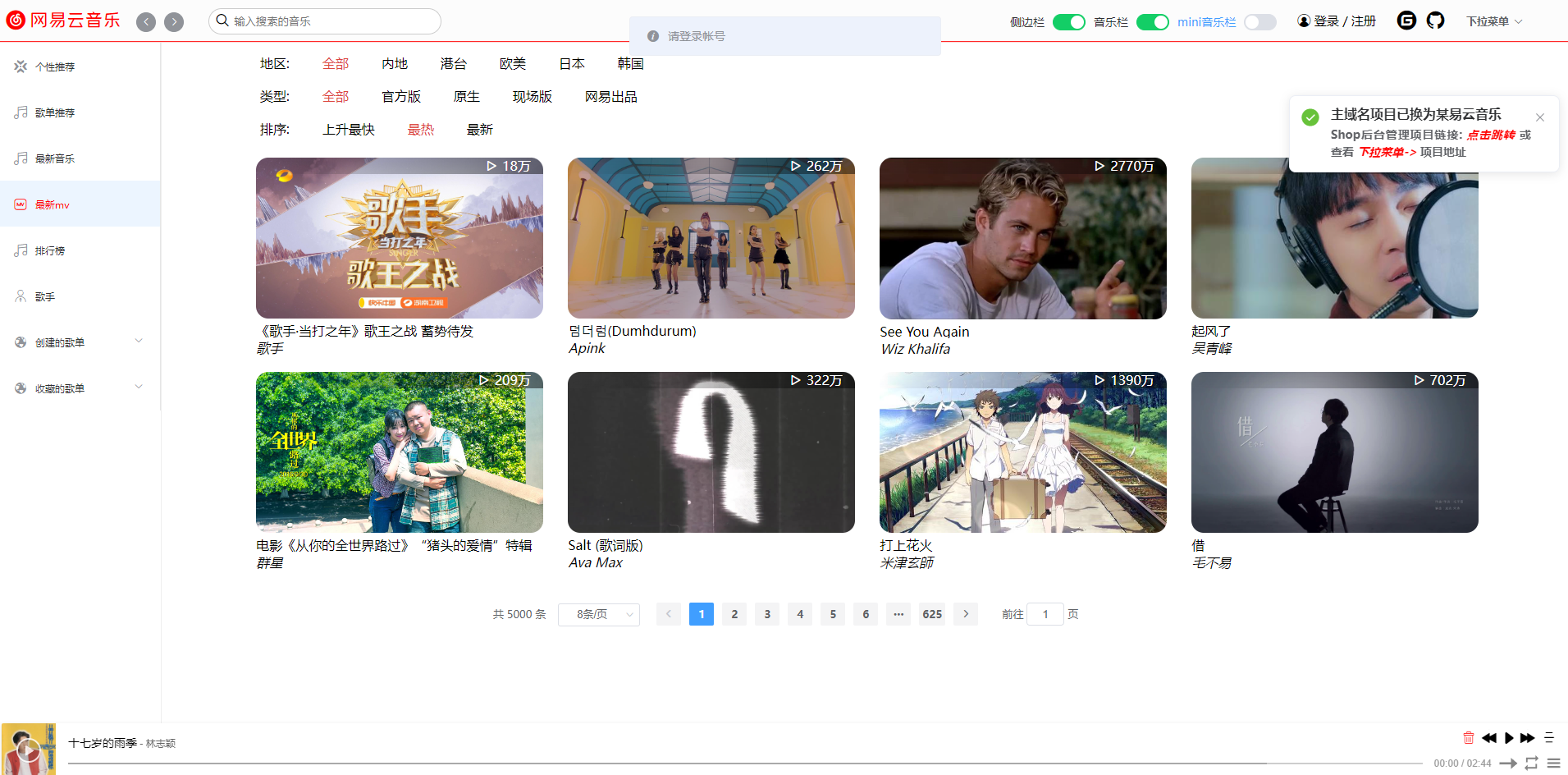Go to page 5
This screenshot has width=1568, height=775.
(833, 614)
